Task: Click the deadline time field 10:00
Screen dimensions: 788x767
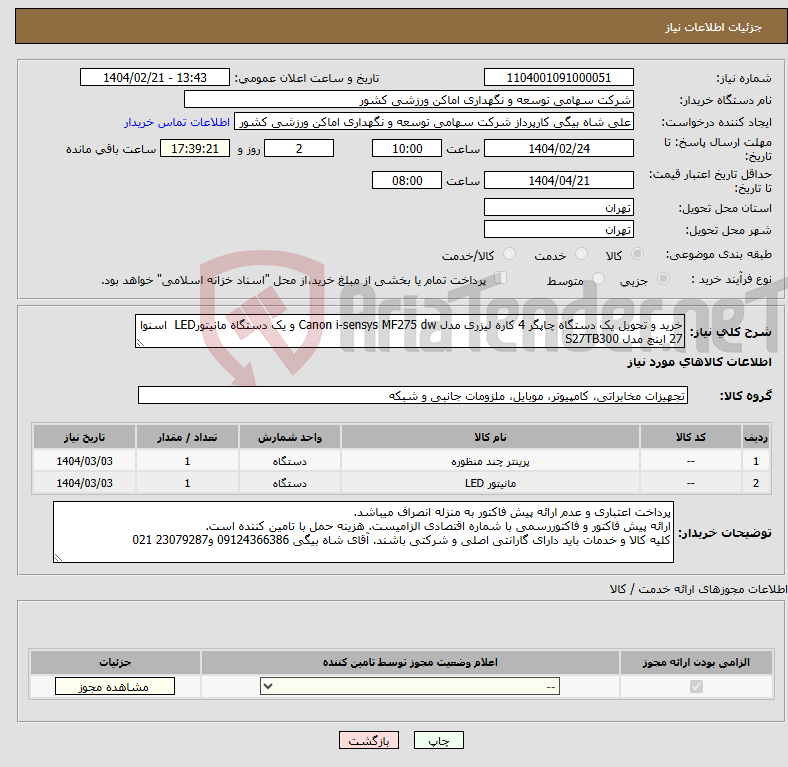Action: [x=407, y=148]
